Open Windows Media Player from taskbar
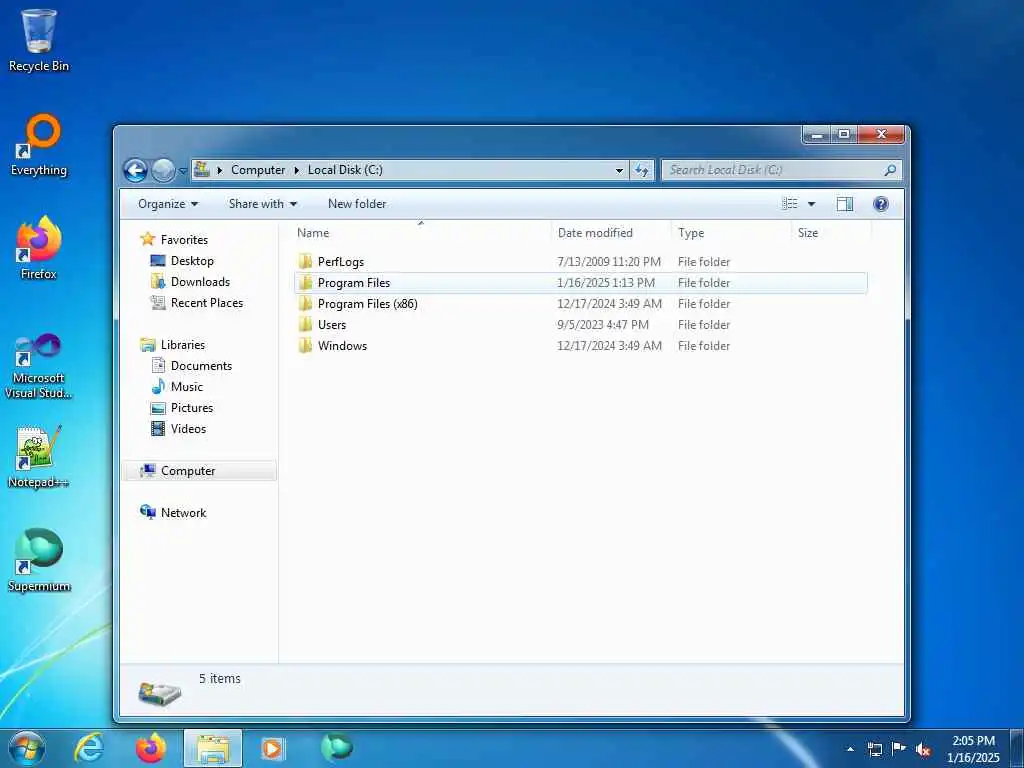This screenshot has width=1024, height=768. pyautogui.click(x=272, y=748)
